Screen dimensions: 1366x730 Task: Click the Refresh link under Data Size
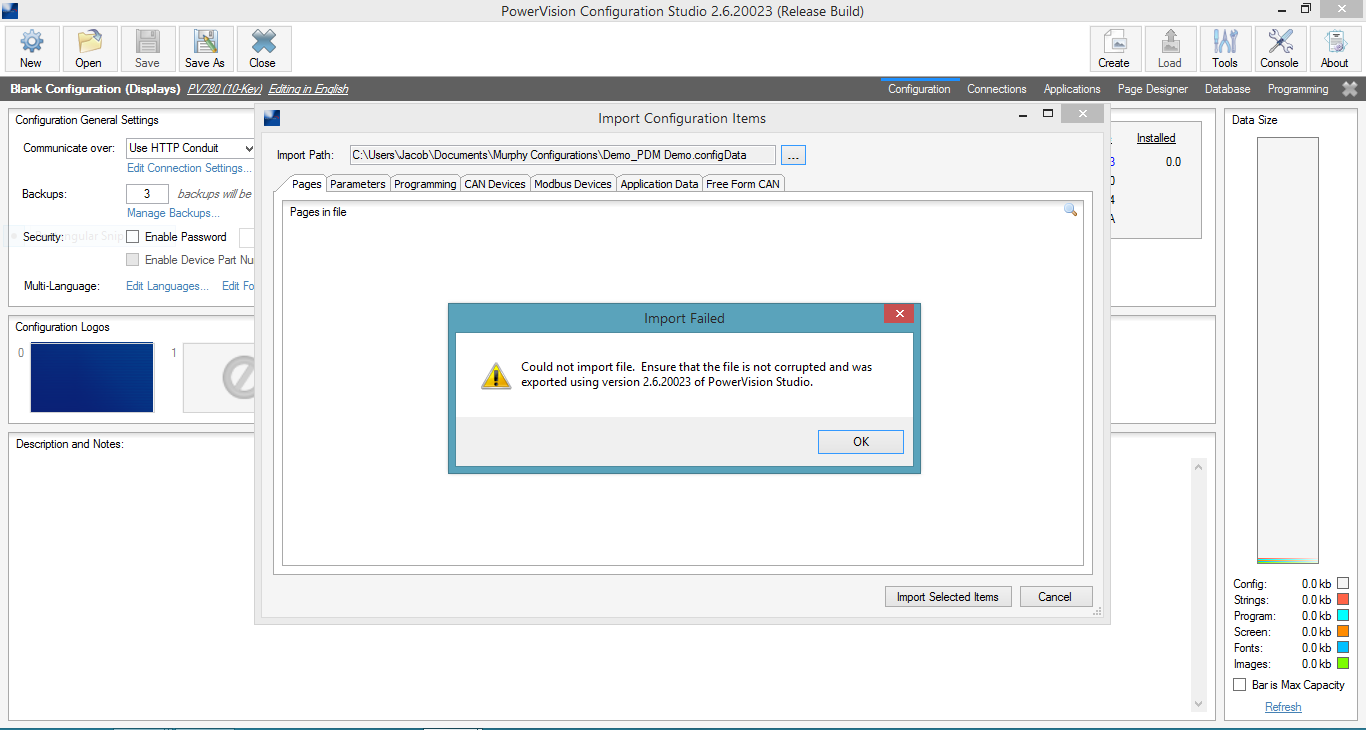[x=1283, y=707]
